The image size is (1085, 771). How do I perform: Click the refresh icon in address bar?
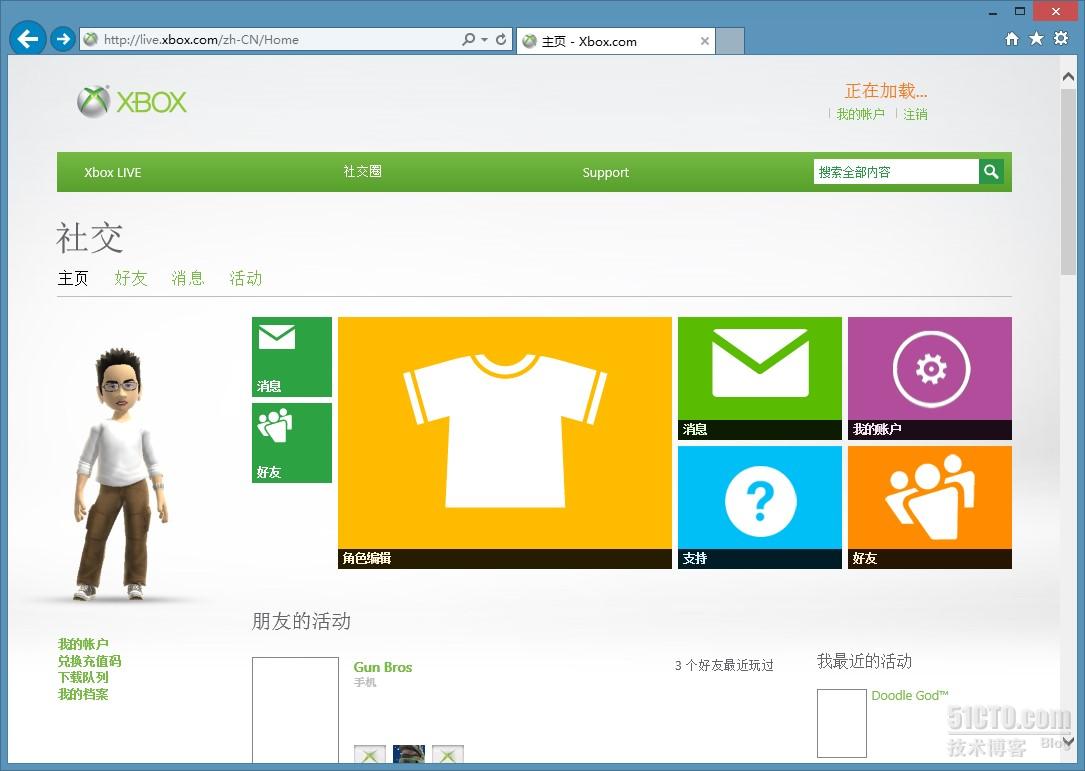click(502, 39)
